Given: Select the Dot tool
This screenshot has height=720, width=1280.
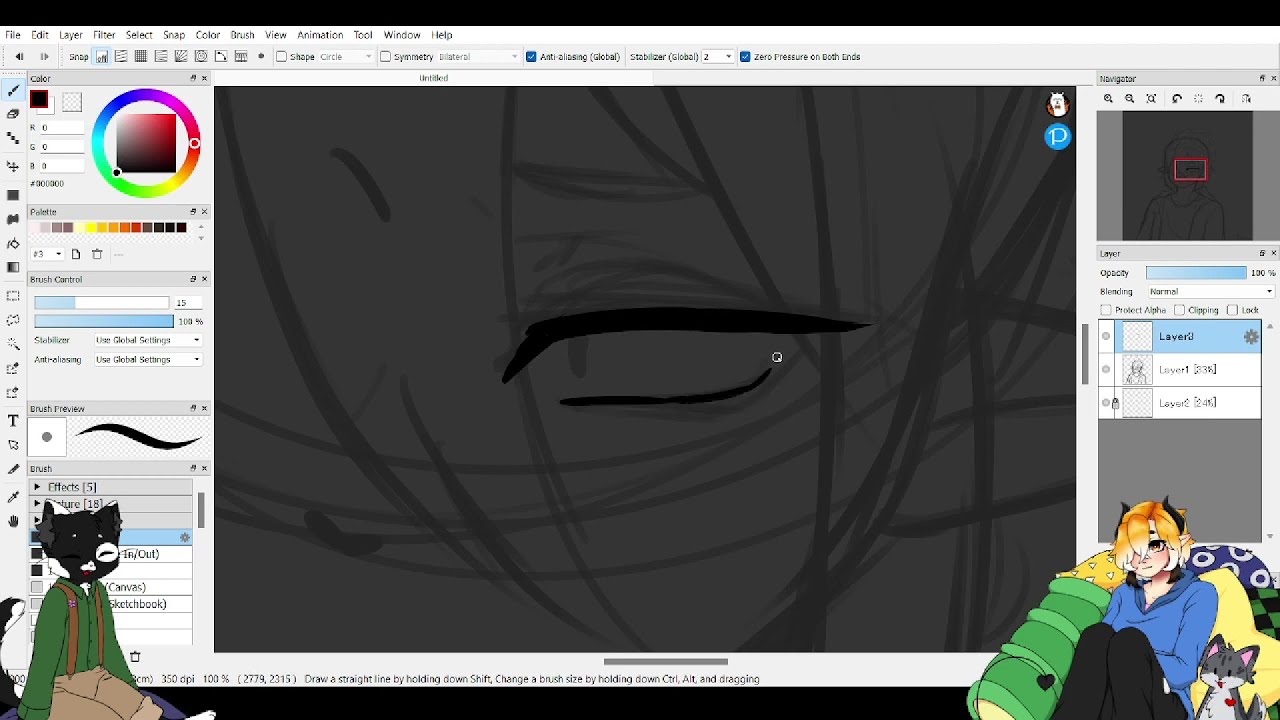Looking at the screenshot, I should click(x=13, y=139).
